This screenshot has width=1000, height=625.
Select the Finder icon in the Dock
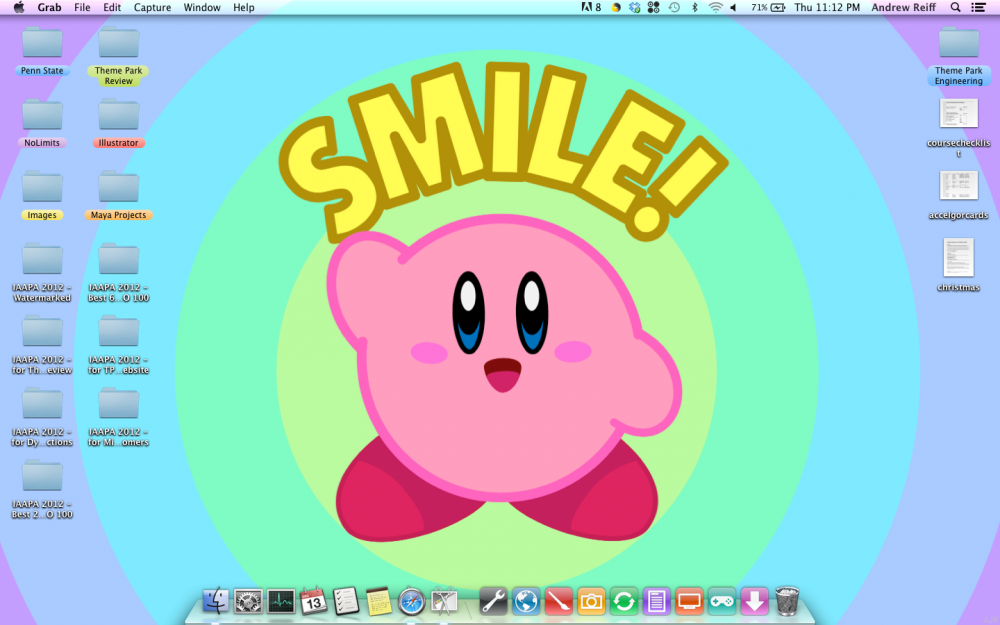(215, 602)
